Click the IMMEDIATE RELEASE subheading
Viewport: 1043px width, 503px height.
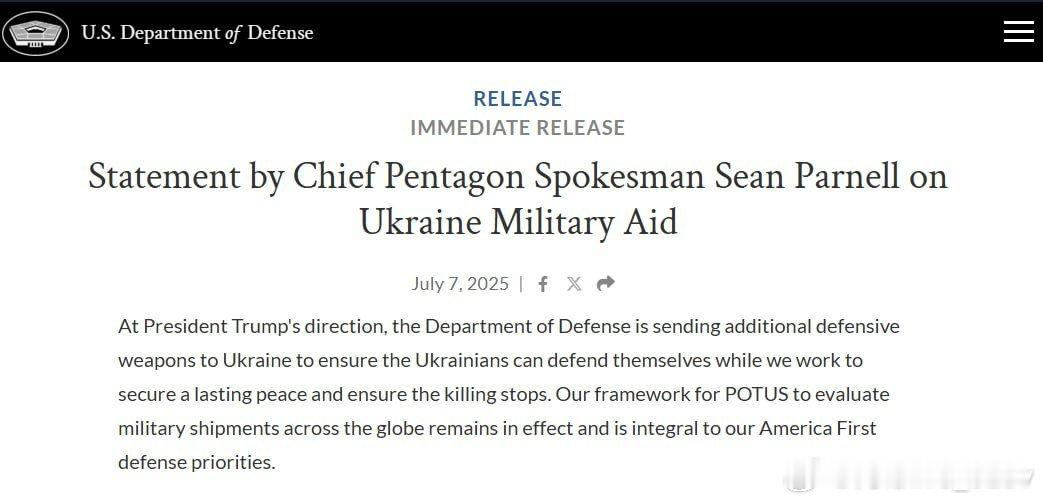518,127
